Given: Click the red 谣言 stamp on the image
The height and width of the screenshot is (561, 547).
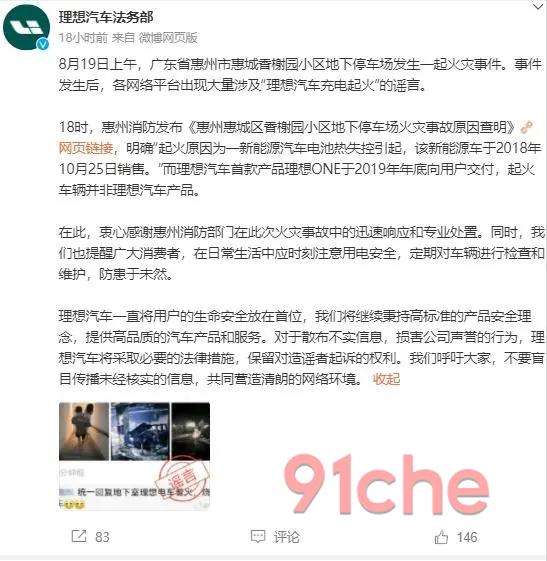Looking at the screenshot, I should tap(182, 478).
